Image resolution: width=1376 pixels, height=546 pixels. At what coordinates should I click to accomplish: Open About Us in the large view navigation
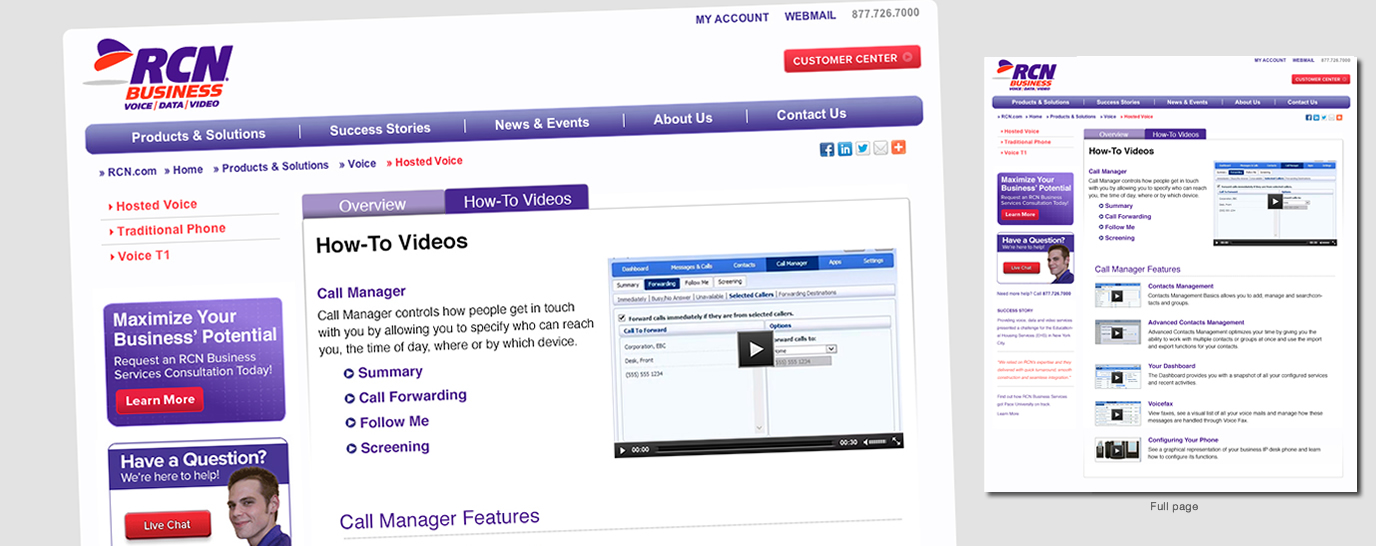click(683, 118)
